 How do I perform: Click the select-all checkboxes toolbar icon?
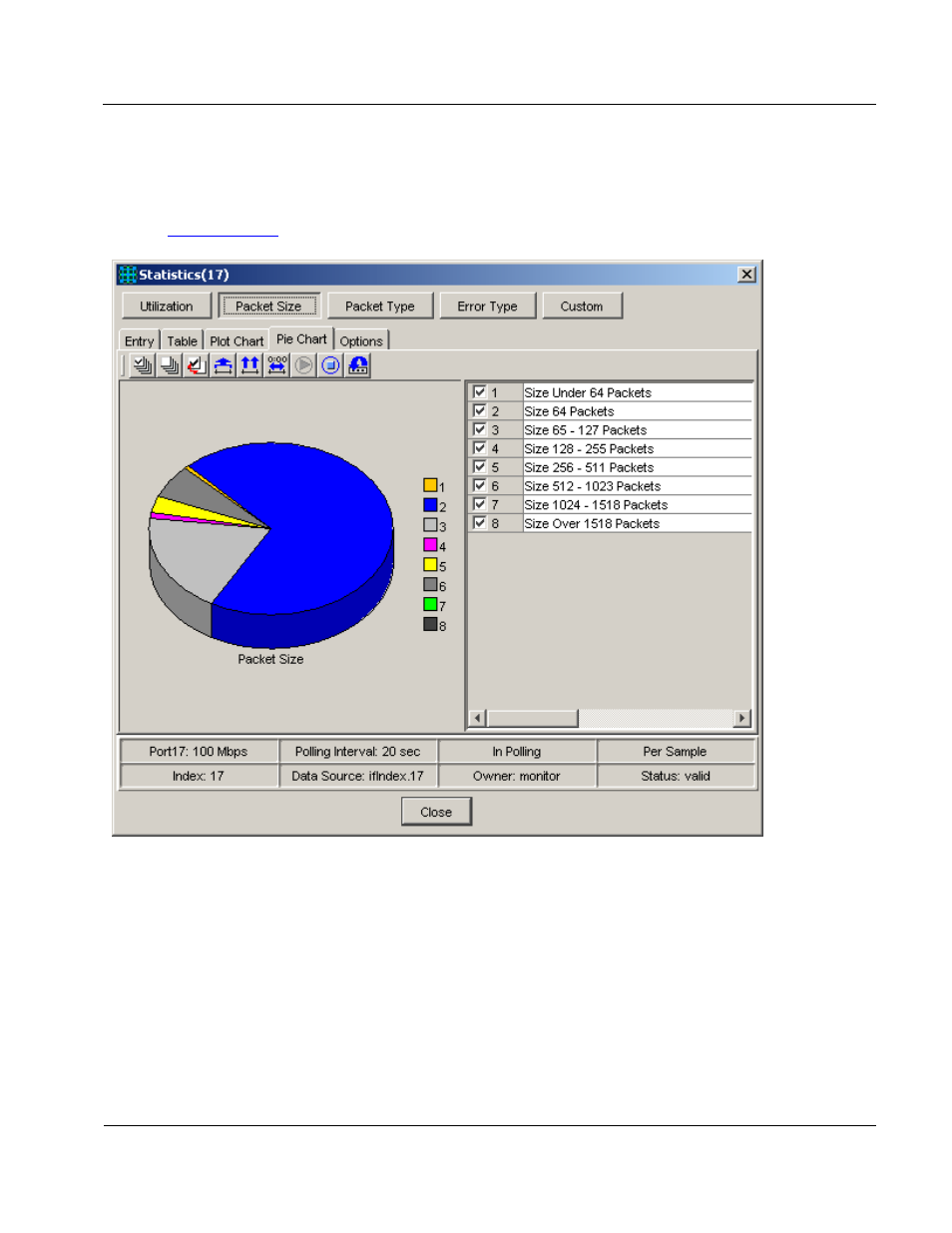pos(143,365)
